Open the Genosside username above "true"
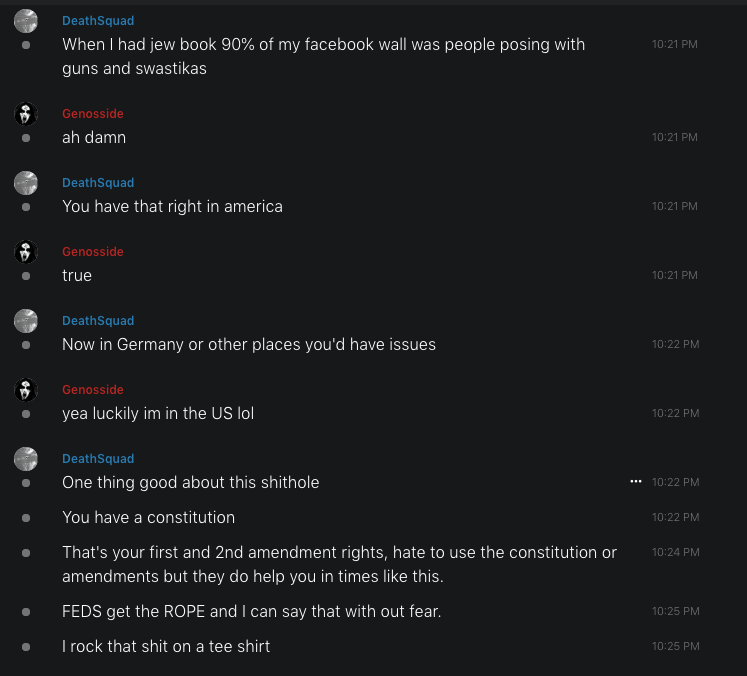Image resolution: width=747 pixels, height=676 pixels. [x=93, y=252]
